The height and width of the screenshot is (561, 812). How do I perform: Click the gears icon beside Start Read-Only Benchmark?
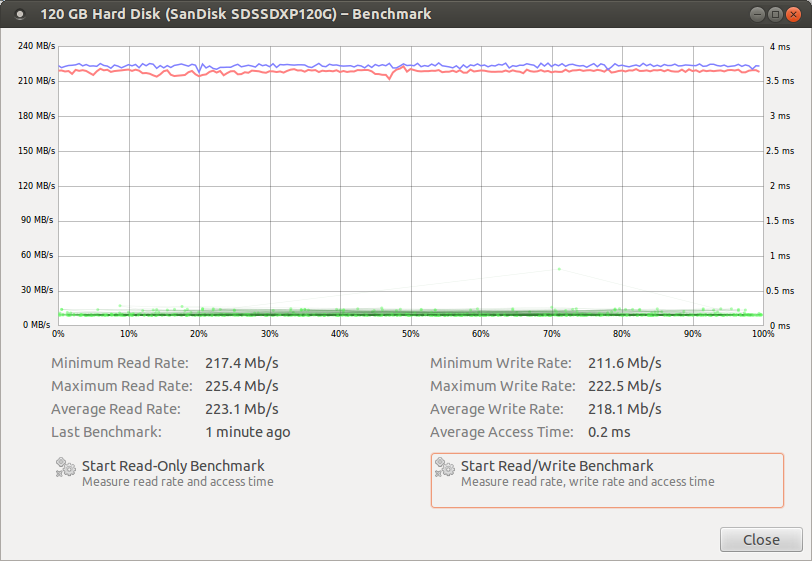(66, 467)
